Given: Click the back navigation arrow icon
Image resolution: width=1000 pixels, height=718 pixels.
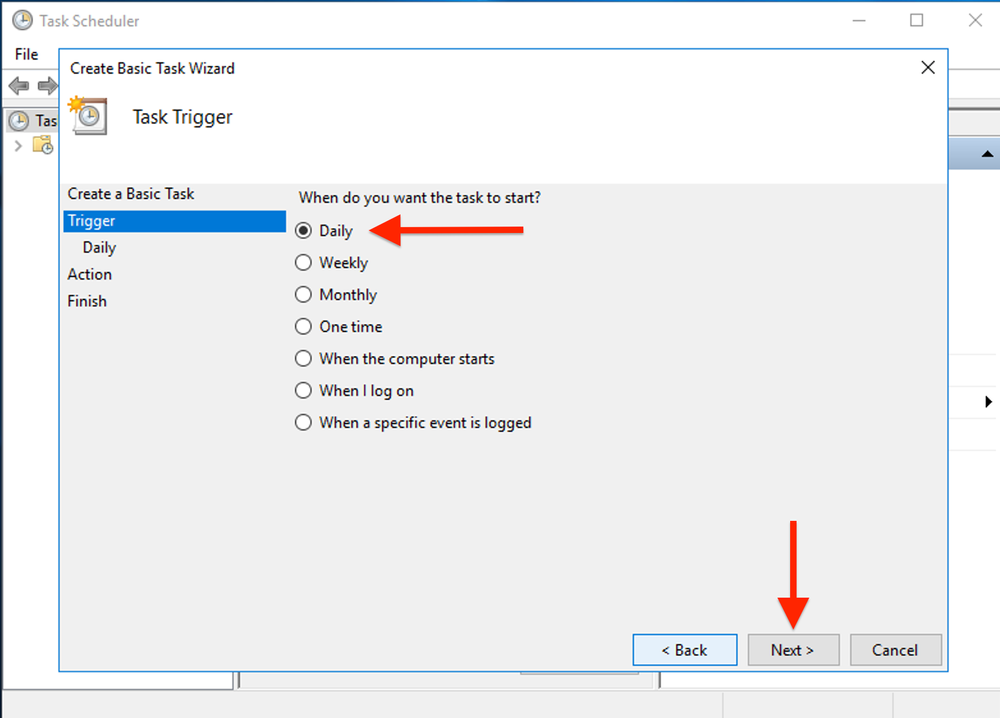Looking at the screenshot, I should pyautogui.click(x=19, y=85).
